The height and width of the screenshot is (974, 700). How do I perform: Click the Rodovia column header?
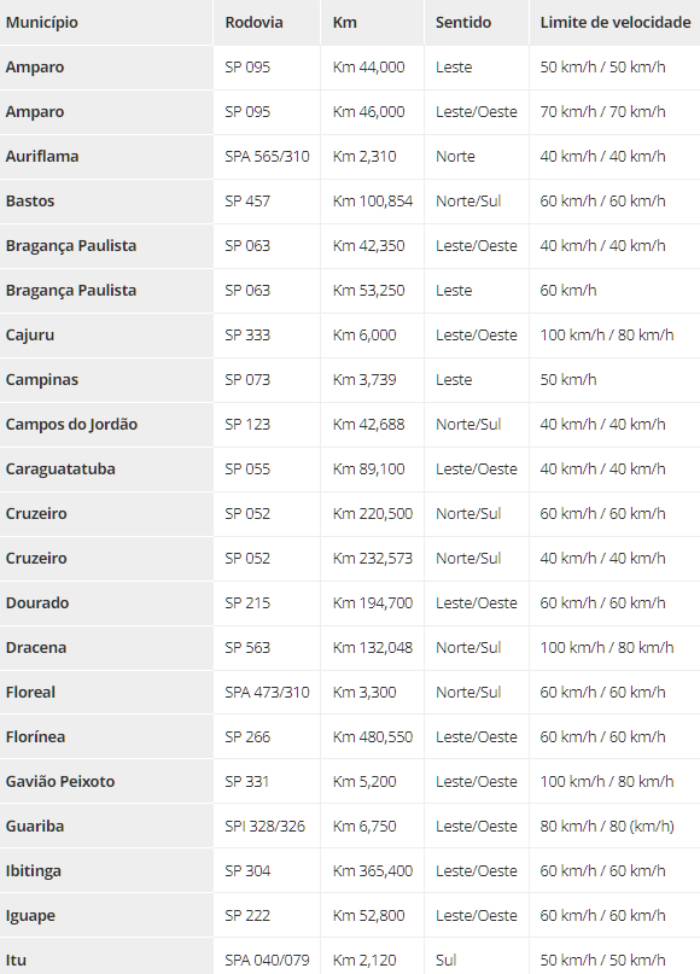254,22
